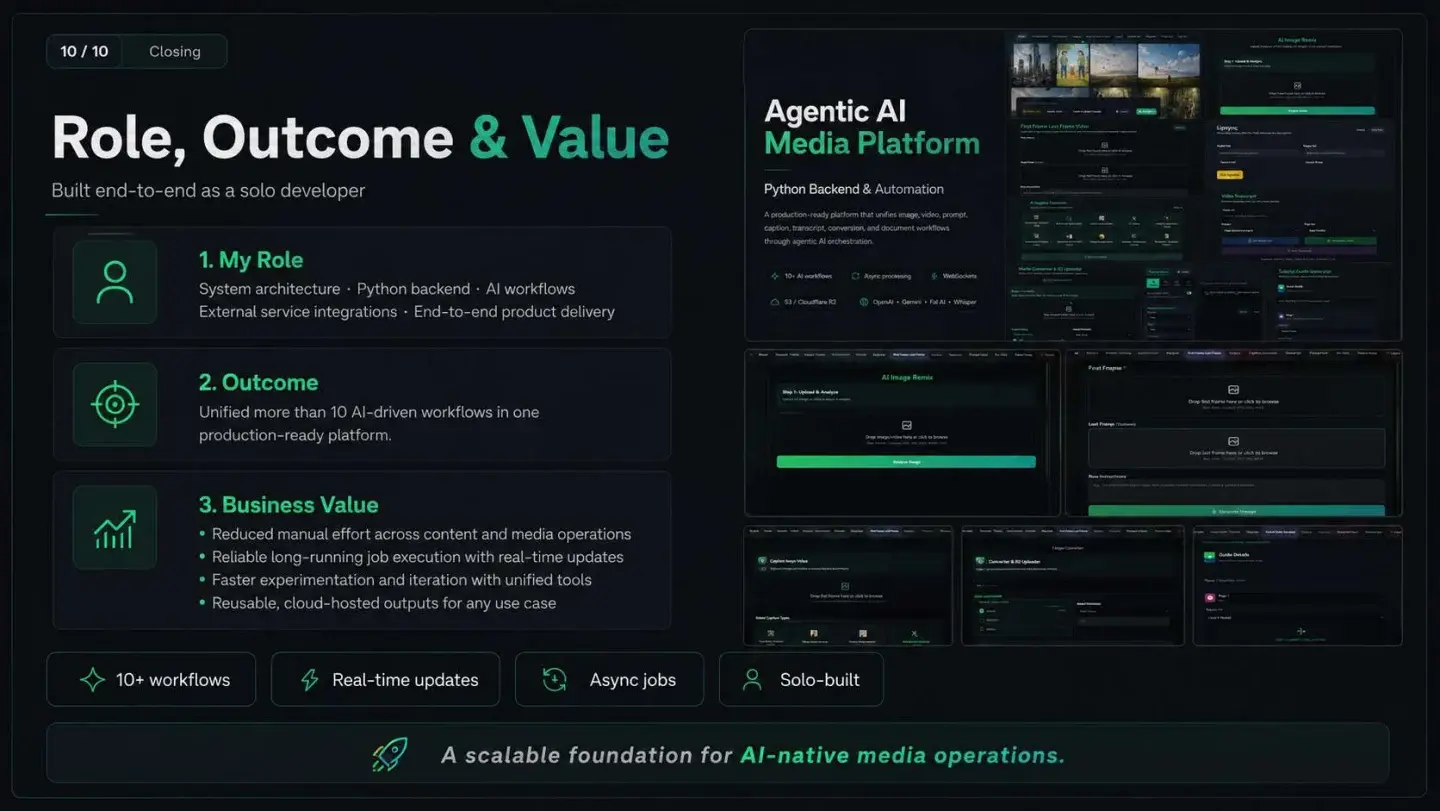This screenshot has height=811, width=1440.
Task: Click the bullet about reusable cloud-hosted outputs
Action: (x=377, y=603)
